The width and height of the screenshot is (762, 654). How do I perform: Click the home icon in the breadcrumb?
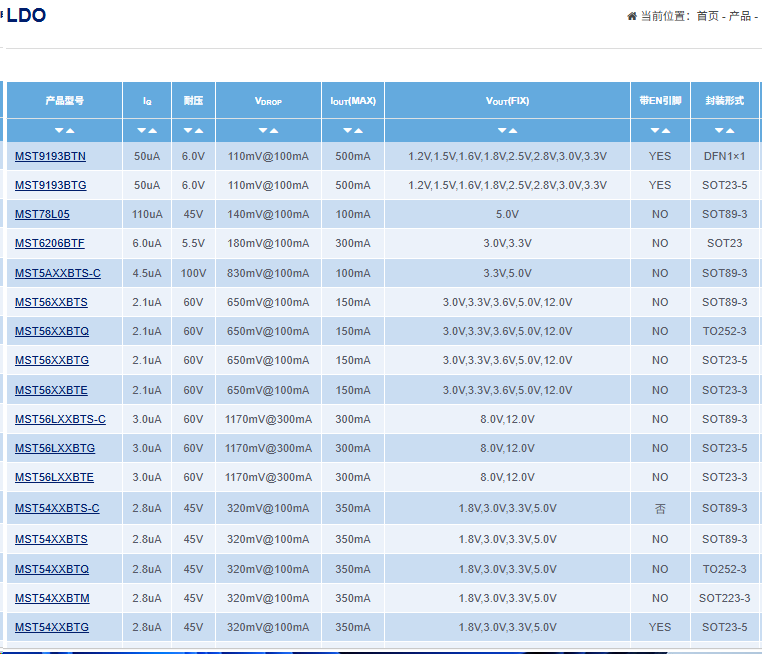tap(632, 16)
